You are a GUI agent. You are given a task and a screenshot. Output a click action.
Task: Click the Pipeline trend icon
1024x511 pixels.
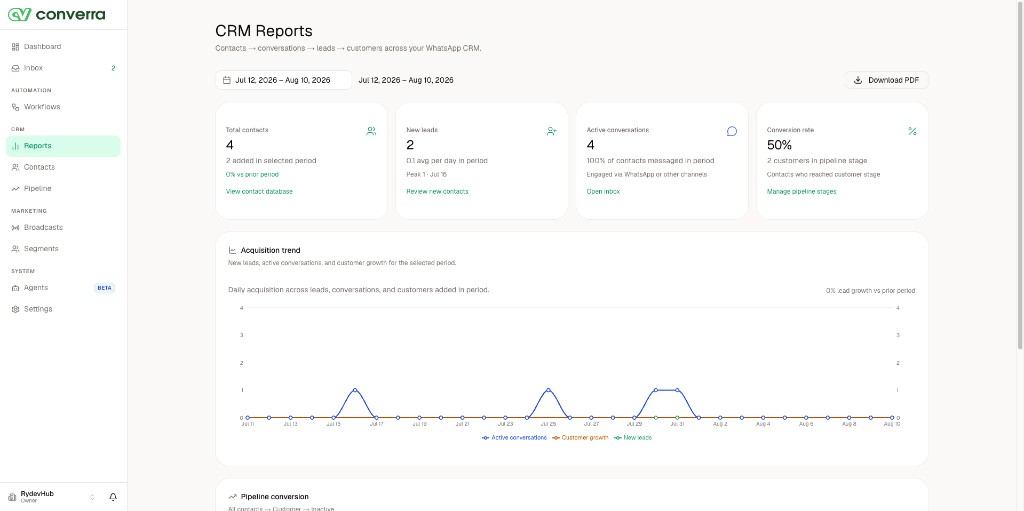16,188
